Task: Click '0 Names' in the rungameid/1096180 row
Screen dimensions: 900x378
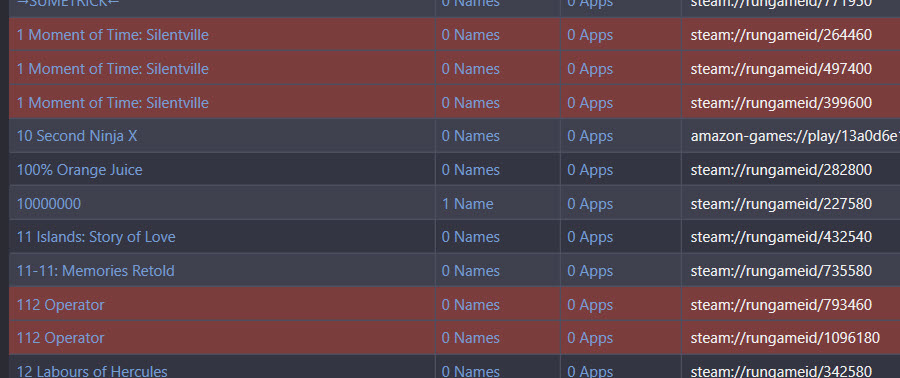Action: (x=471, y=338)
